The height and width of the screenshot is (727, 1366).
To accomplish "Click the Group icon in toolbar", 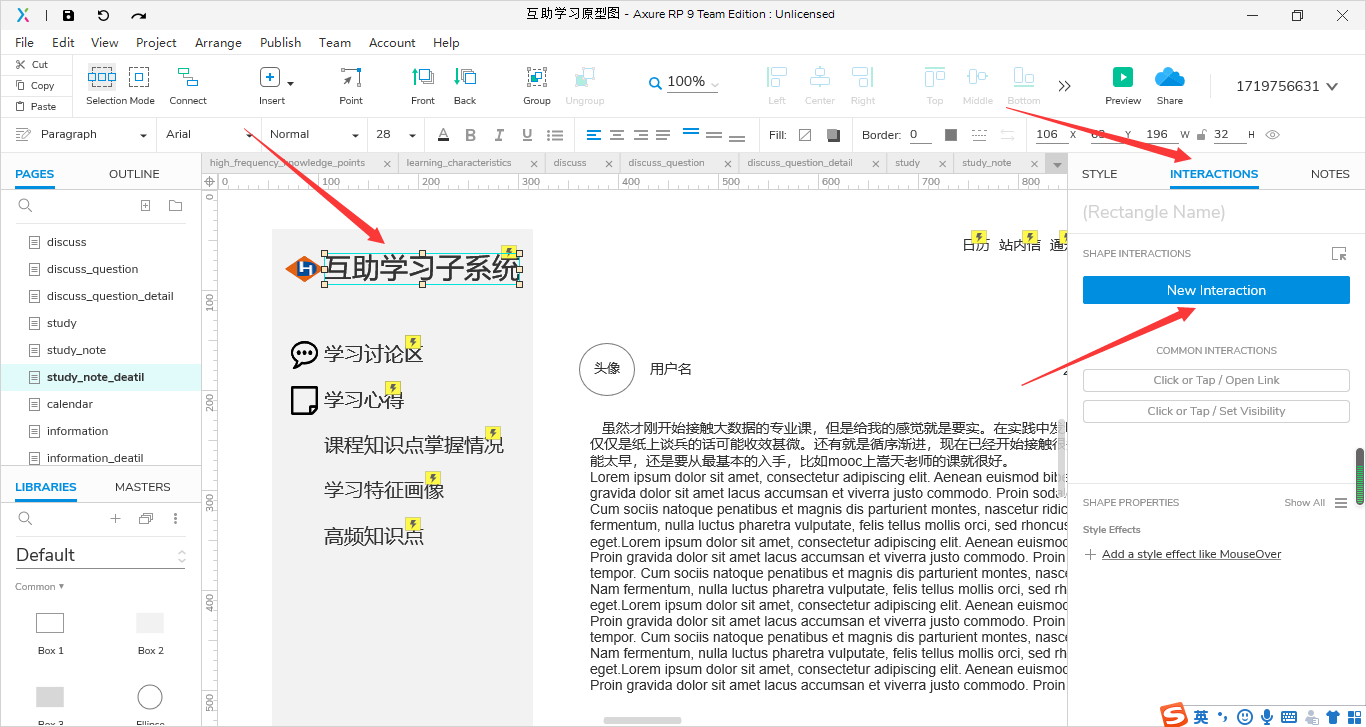I will click(x=536, y=80).
